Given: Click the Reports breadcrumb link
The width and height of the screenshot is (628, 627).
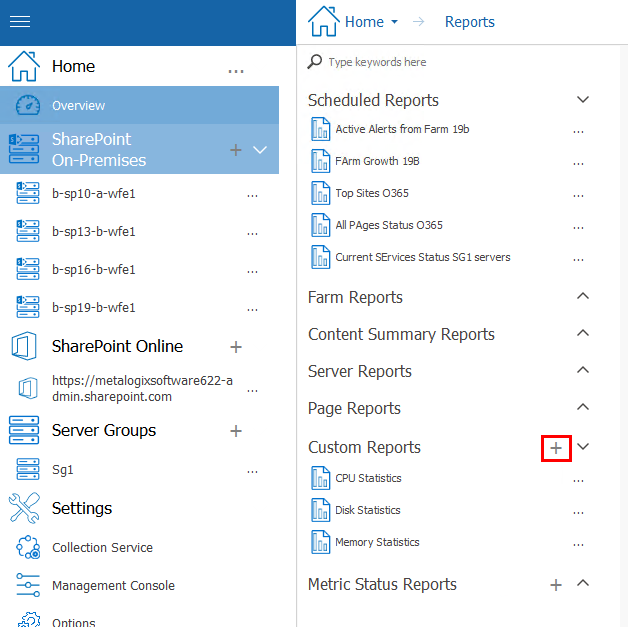Looking at the screenshot, I should pos(470,22).
